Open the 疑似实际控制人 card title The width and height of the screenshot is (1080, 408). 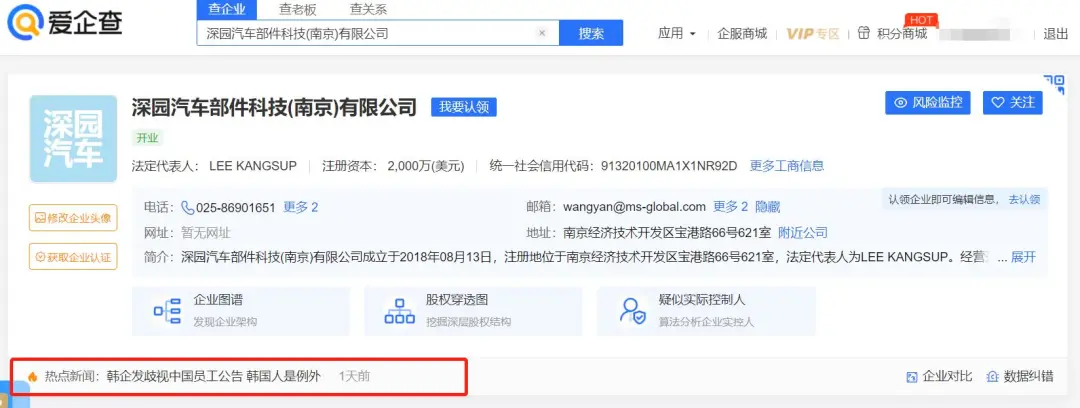pos(702,300)
